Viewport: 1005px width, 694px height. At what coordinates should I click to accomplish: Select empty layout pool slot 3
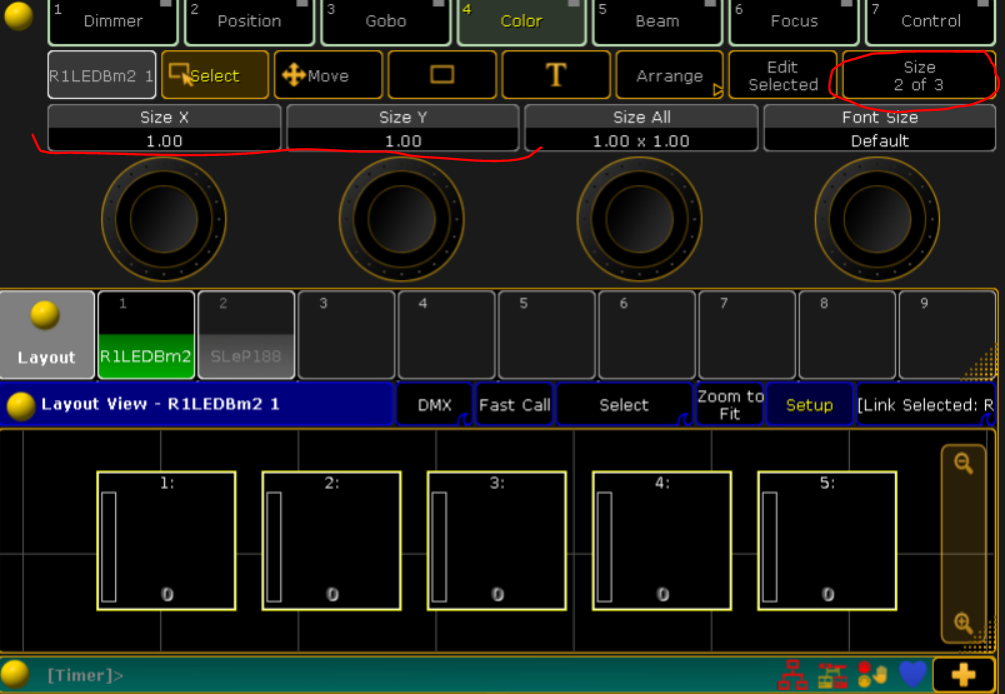[347, 335]
